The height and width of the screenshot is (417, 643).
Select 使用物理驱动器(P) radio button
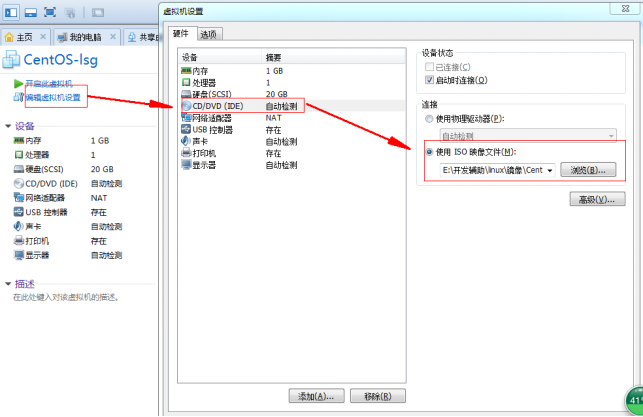(x=429, y=119)
